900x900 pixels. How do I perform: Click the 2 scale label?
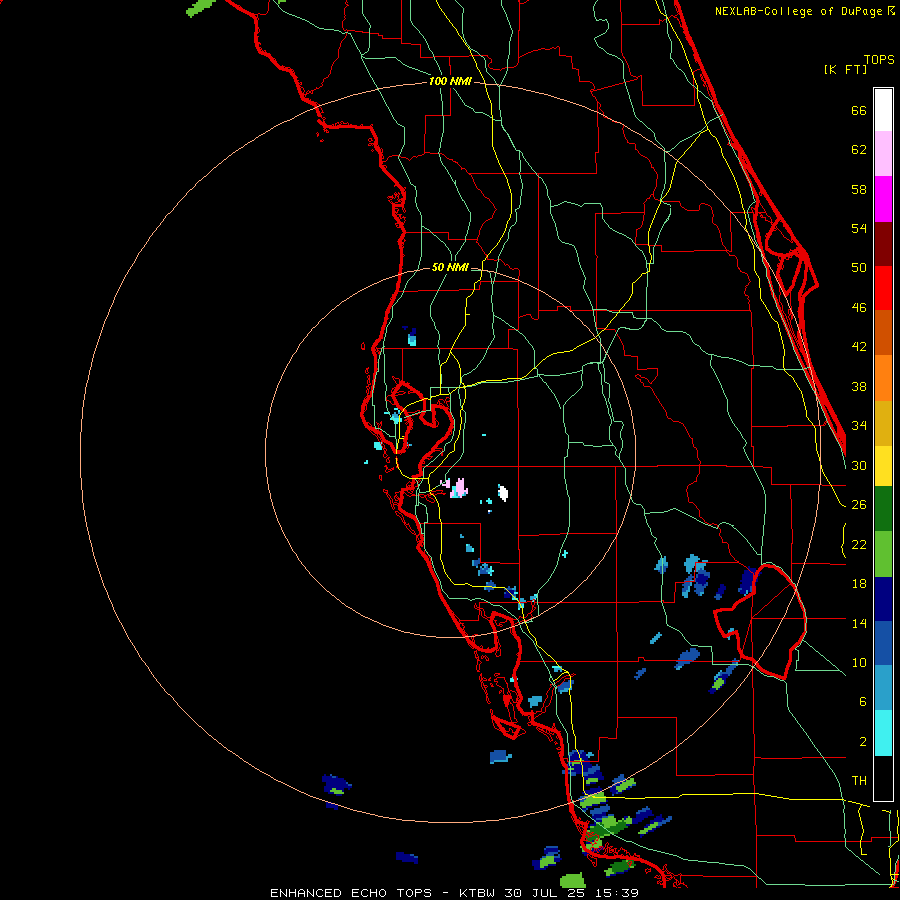click(x=862, y=742)
